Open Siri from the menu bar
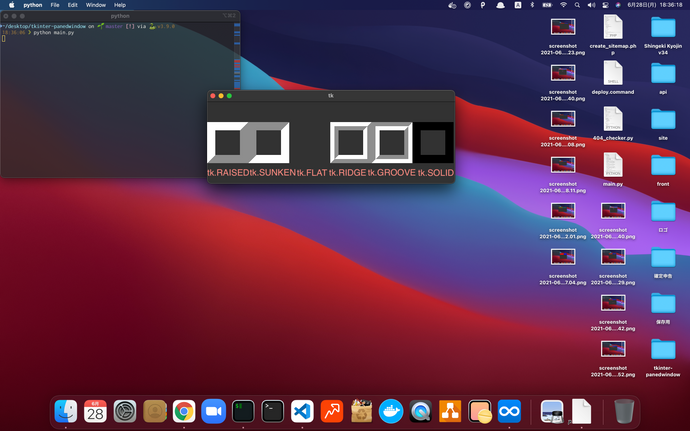Image resolution: width=690 pixels, height=431 pixels. 618,5
